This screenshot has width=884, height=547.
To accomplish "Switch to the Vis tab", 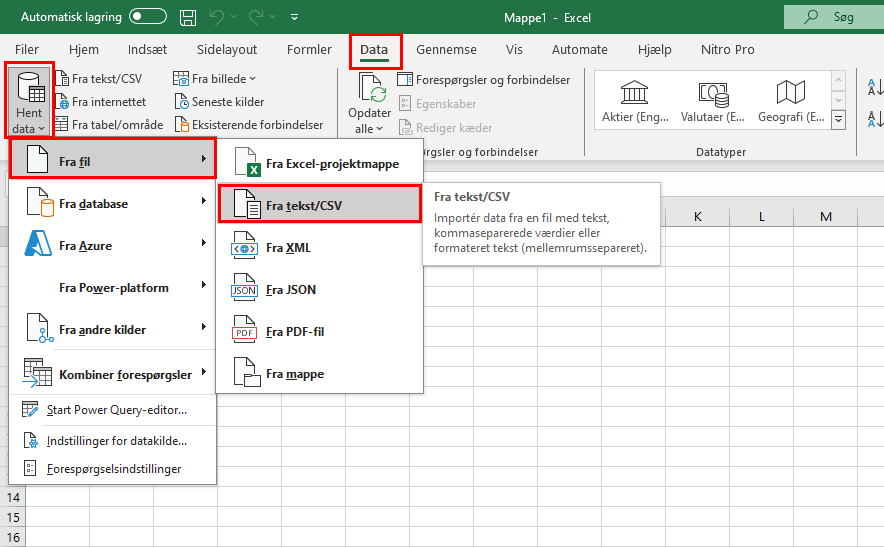I will click(514, 50).
